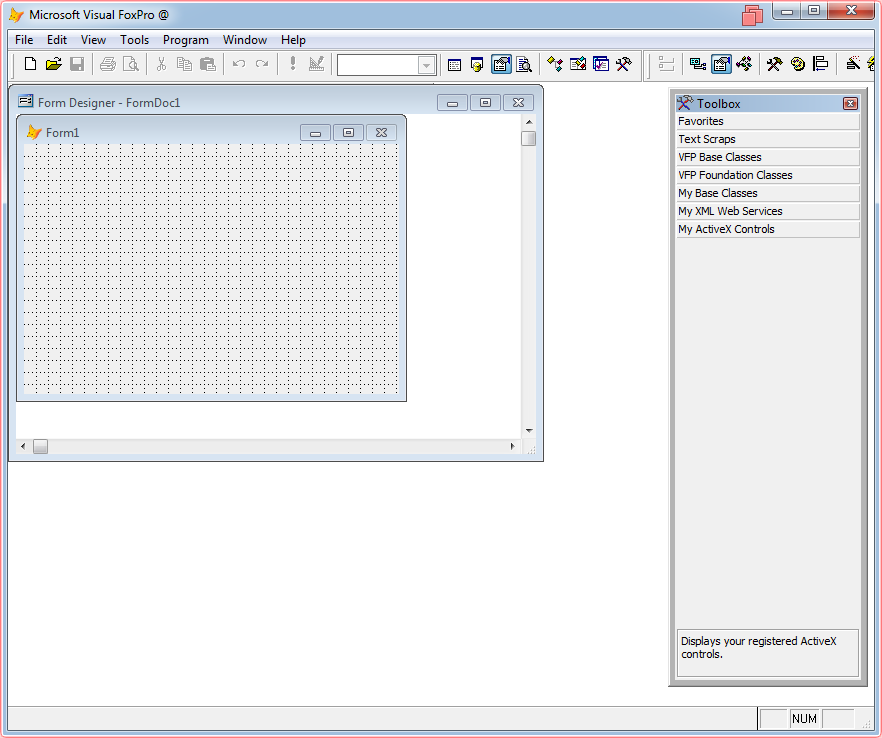Screen dimensions: 882x738
Task: Click the NUM indicator in status bar
Action: coord(804,718)
